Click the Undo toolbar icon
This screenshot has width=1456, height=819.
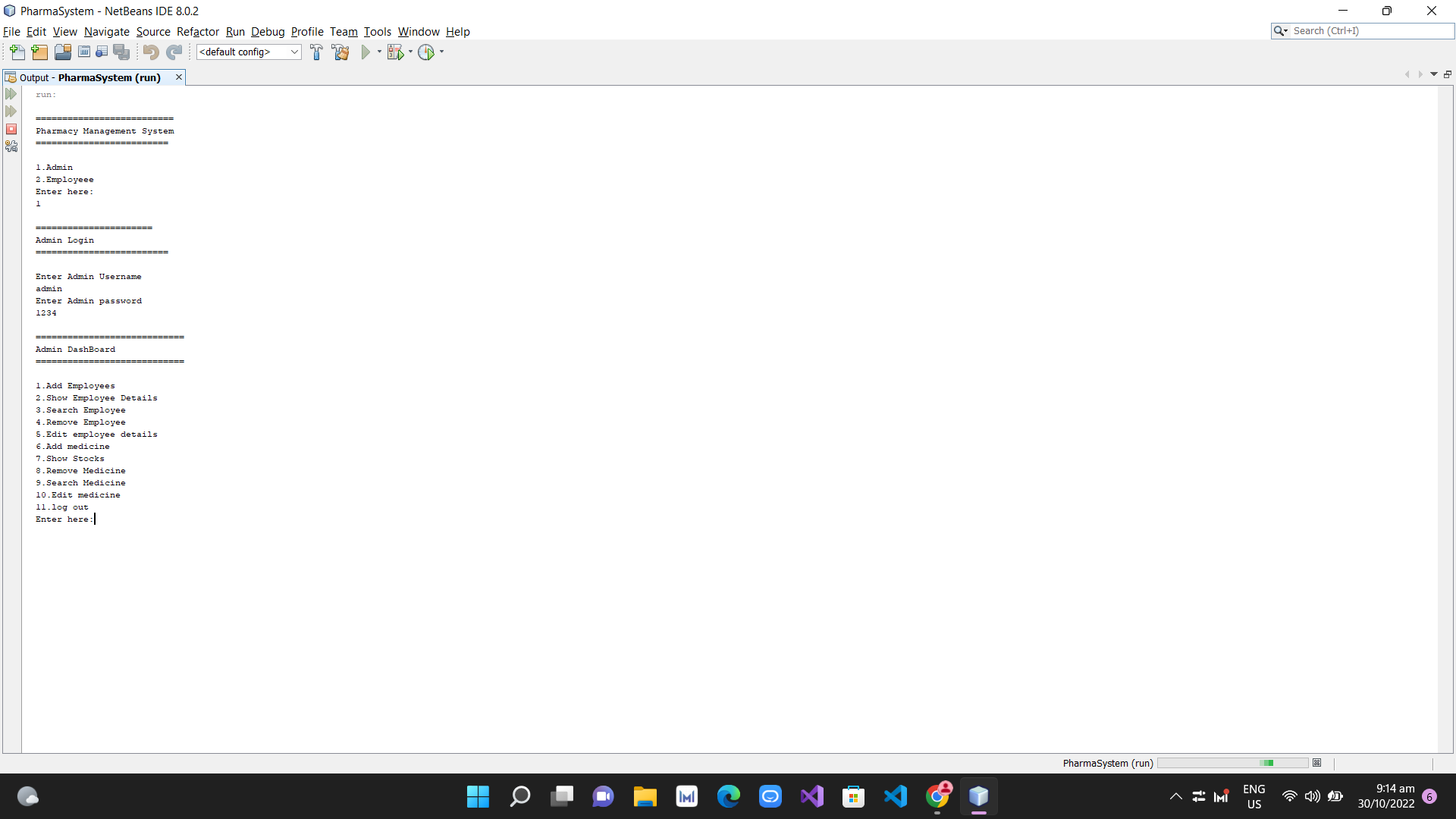click(150, 52)
